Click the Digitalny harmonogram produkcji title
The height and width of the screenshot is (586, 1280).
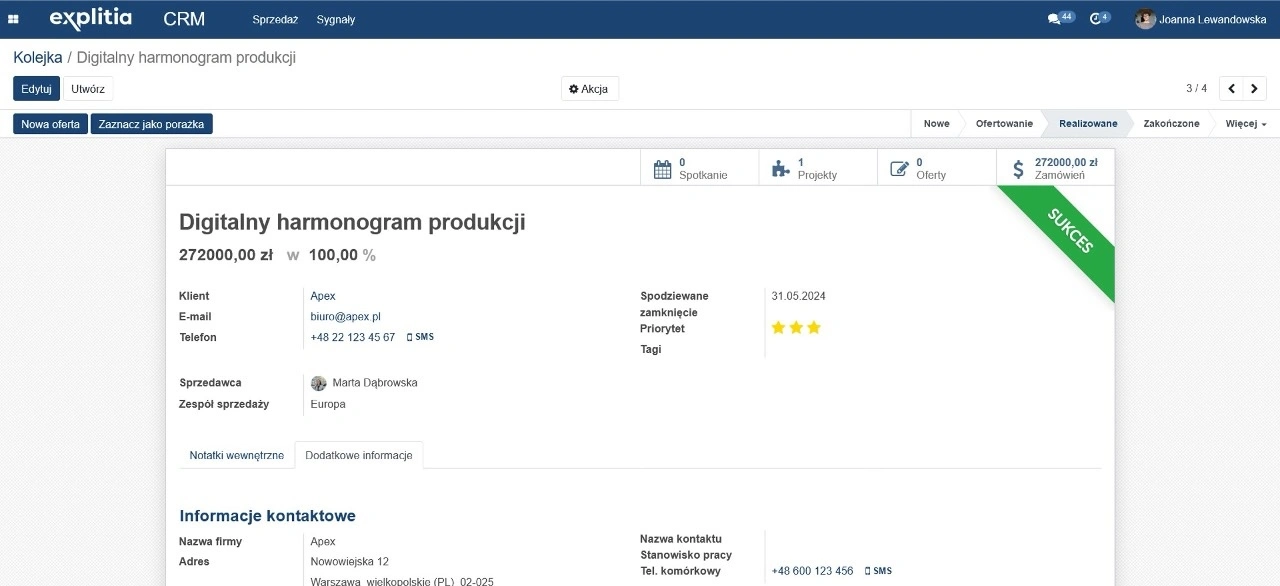352,222
